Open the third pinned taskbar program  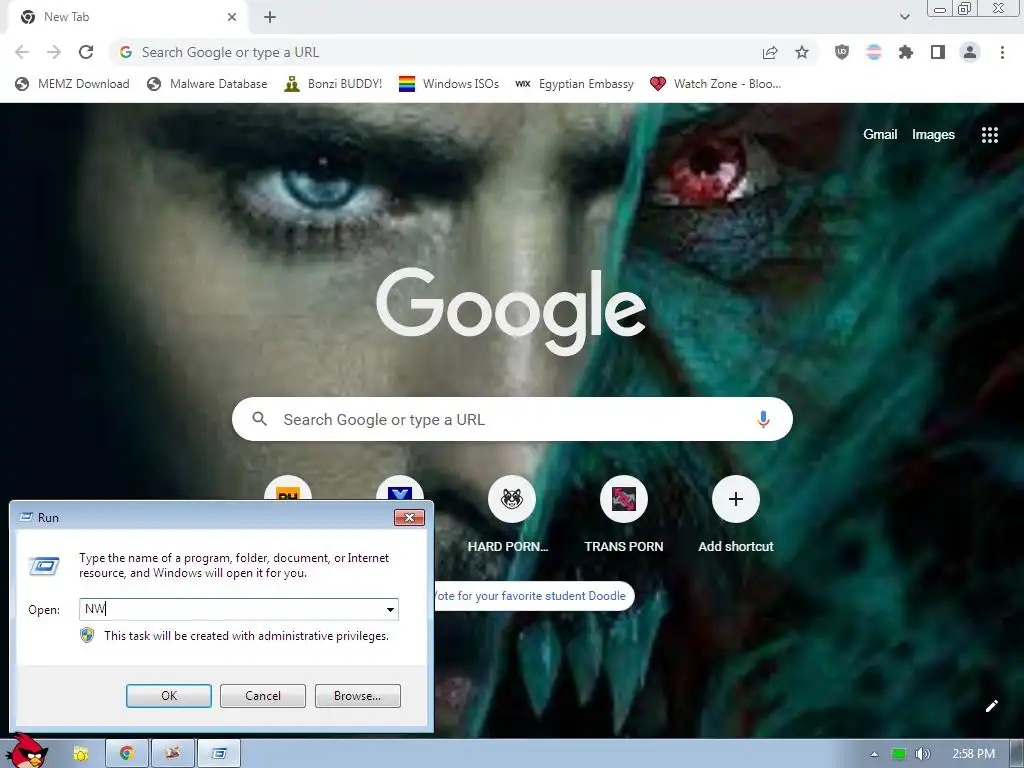pos(172,754)
